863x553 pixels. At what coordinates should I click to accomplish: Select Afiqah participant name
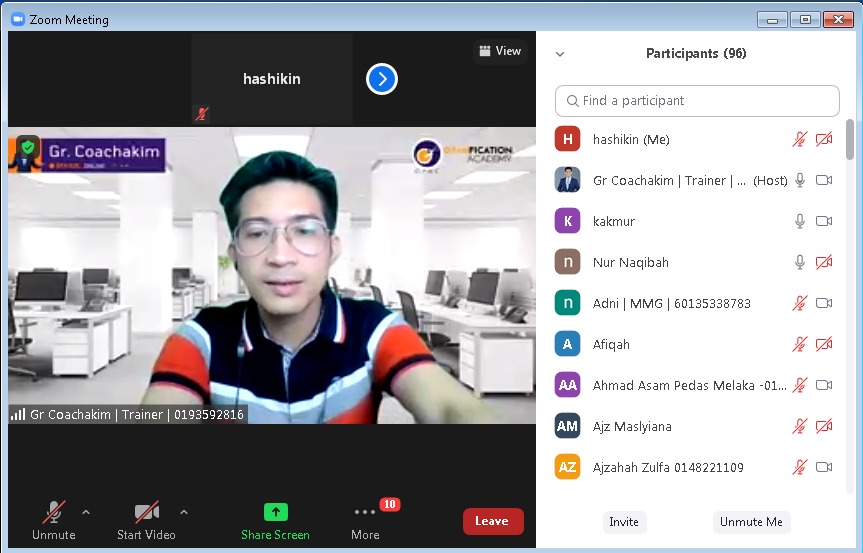611,344
